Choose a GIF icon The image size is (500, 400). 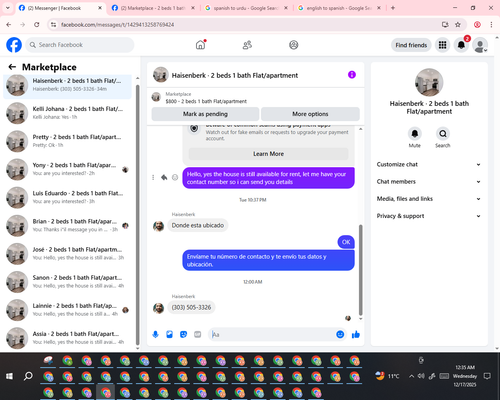pyautogui.click(x=198, y=334)
